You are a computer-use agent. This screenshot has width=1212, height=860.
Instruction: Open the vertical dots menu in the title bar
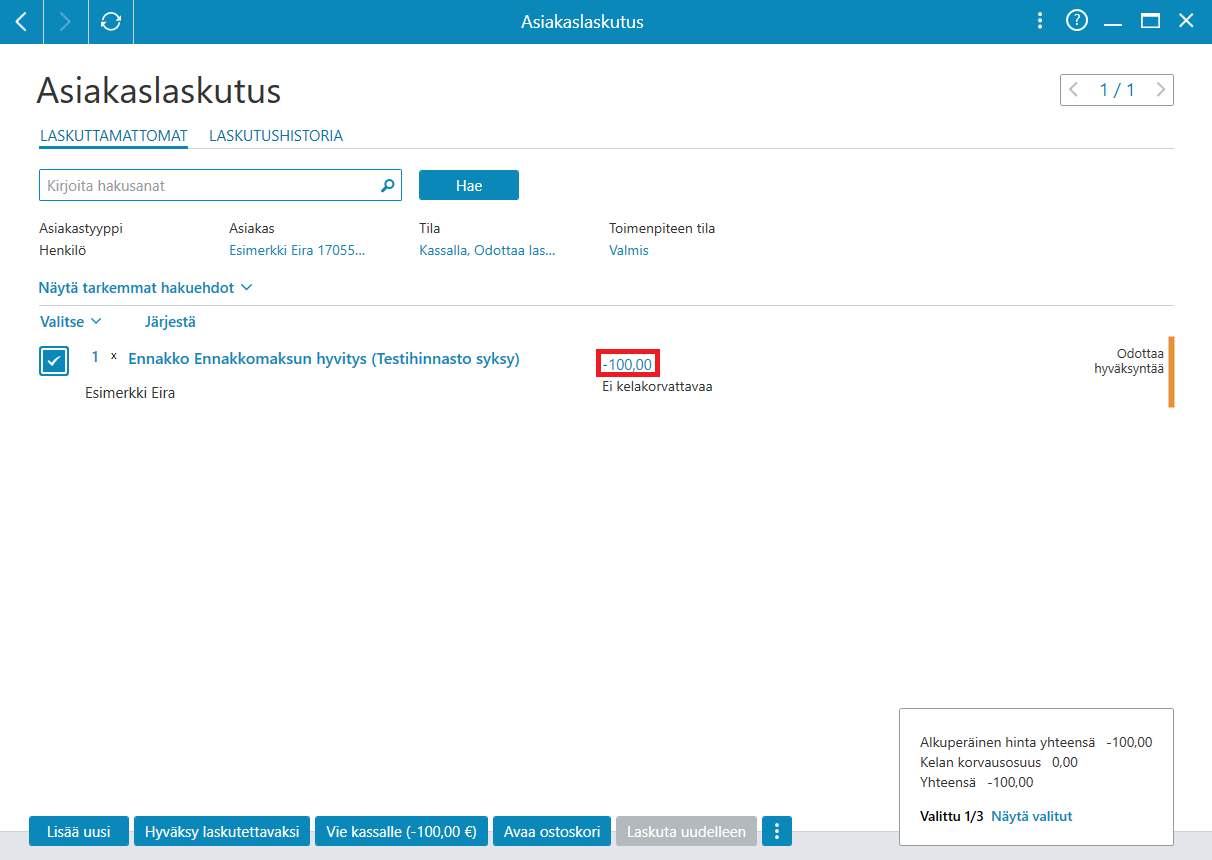point(1040,21)
